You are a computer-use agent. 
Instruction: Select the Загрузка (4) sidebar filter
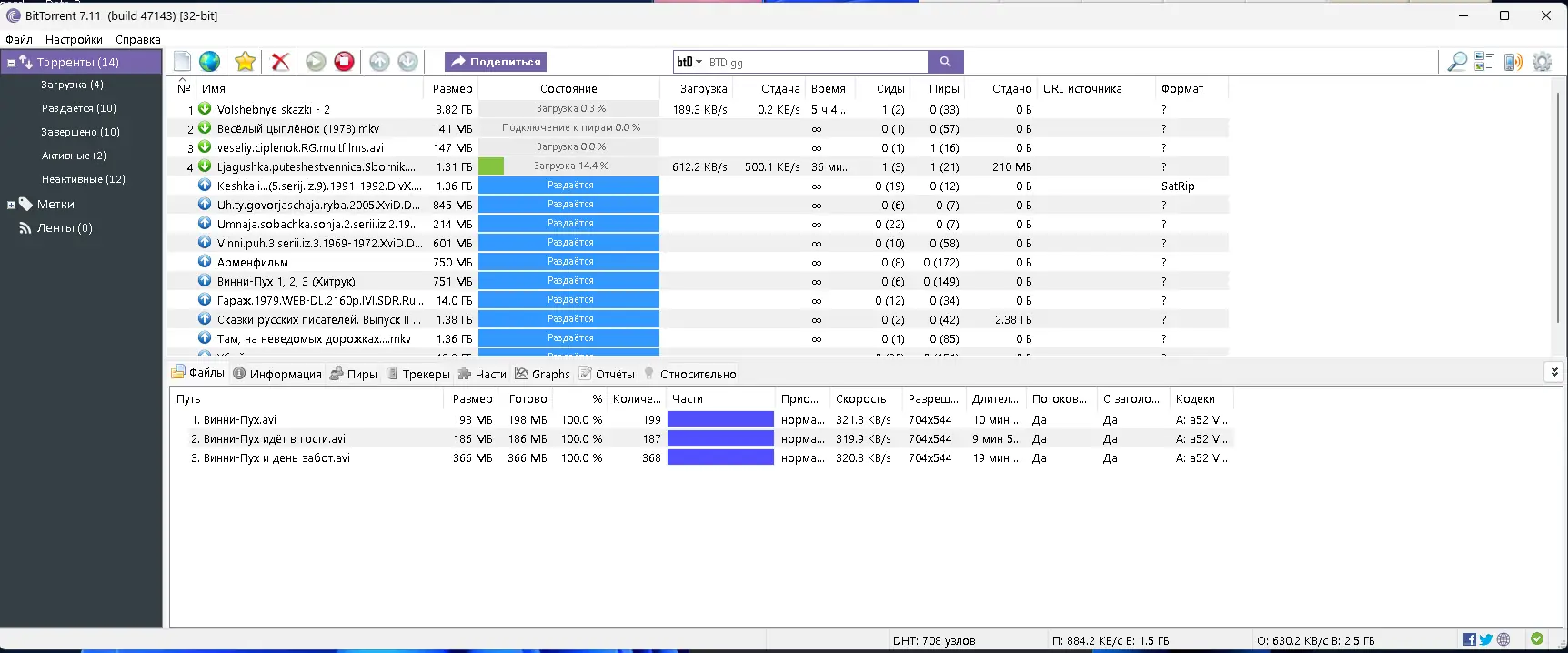coord(73,85)
